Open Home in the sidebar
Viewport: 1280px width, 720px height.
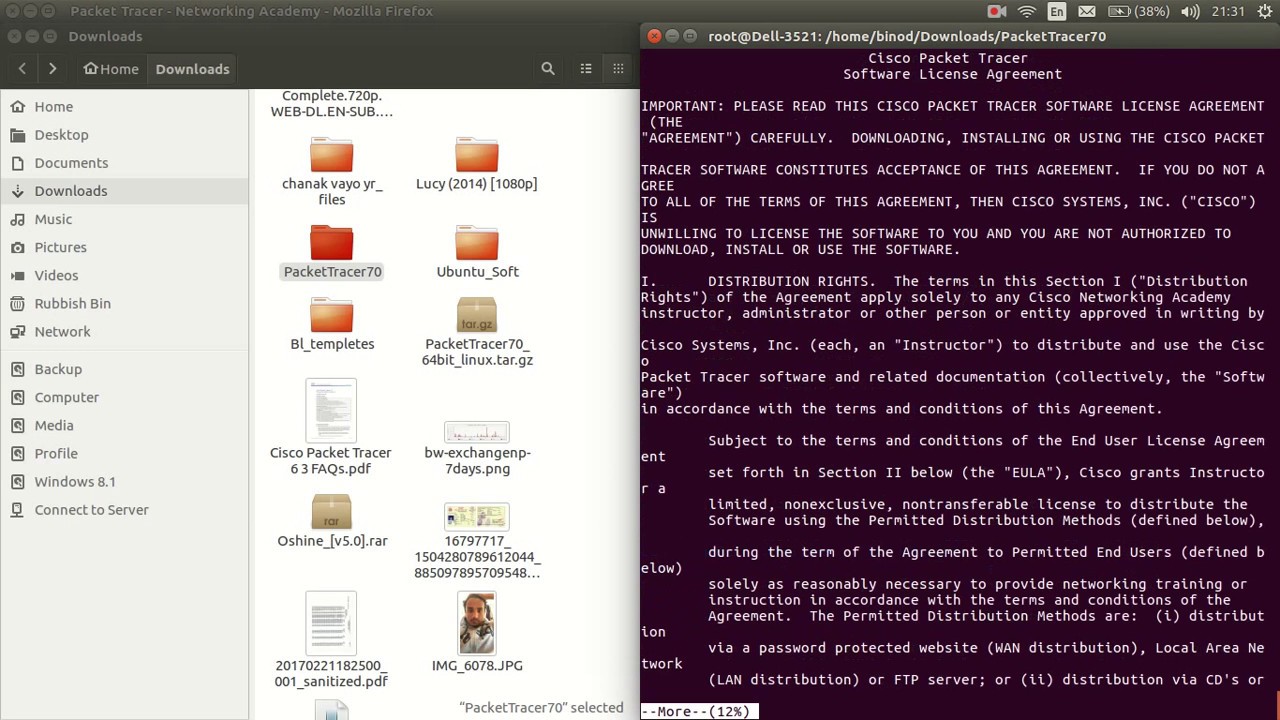click(54, 106)
